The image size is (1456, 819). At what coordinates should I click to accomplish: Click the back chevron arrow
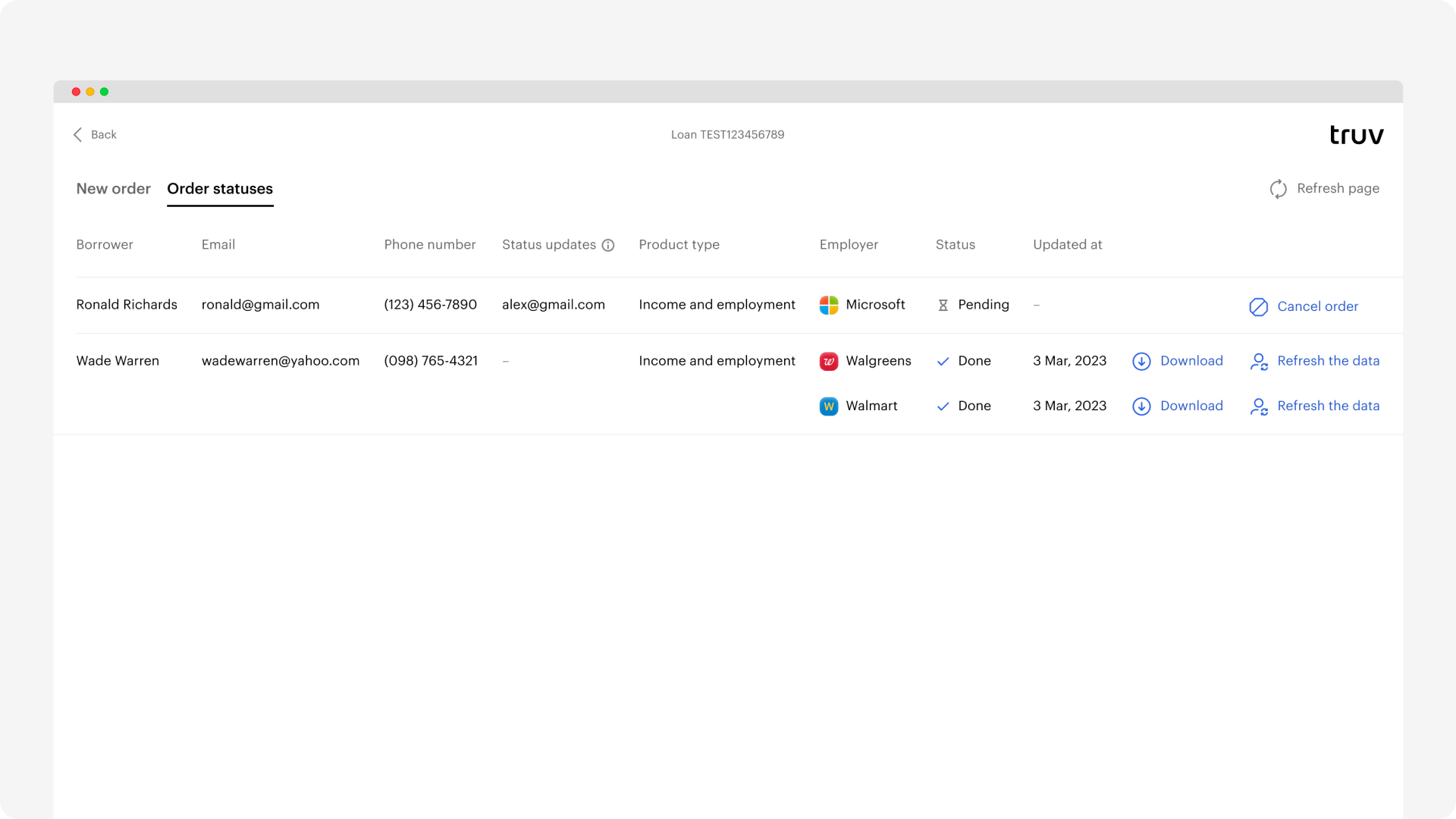[x=77, y=135]
